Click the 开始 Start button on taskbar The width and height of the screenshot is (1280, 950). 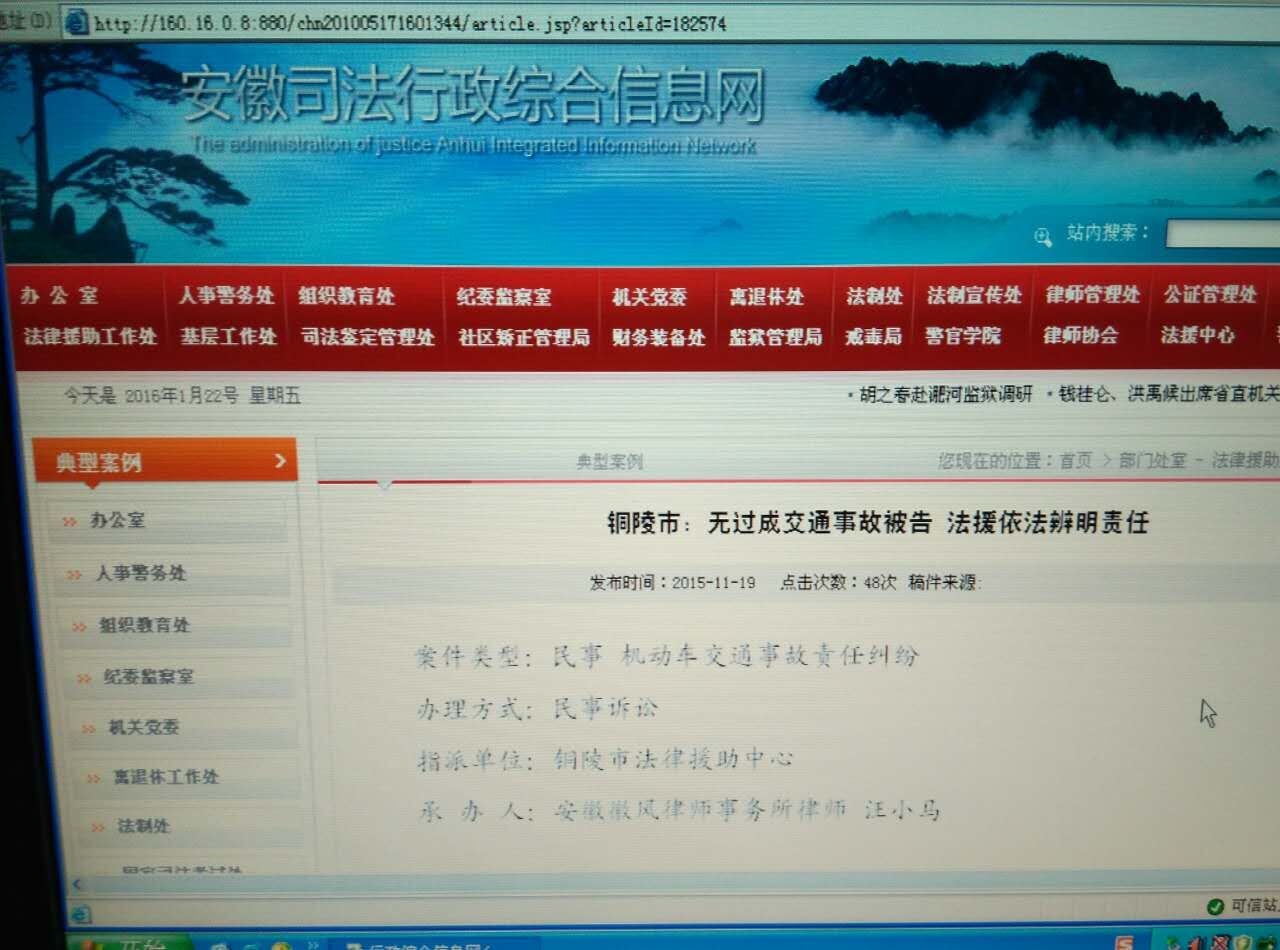(x=130, y=942)
